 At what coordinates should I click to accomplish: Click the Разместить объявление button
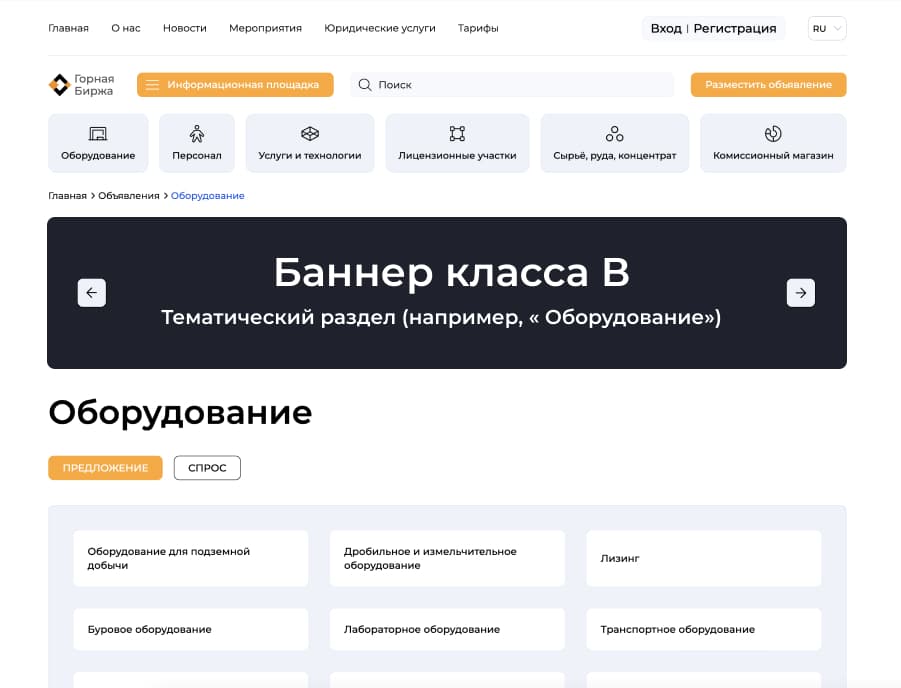(768, 85)
